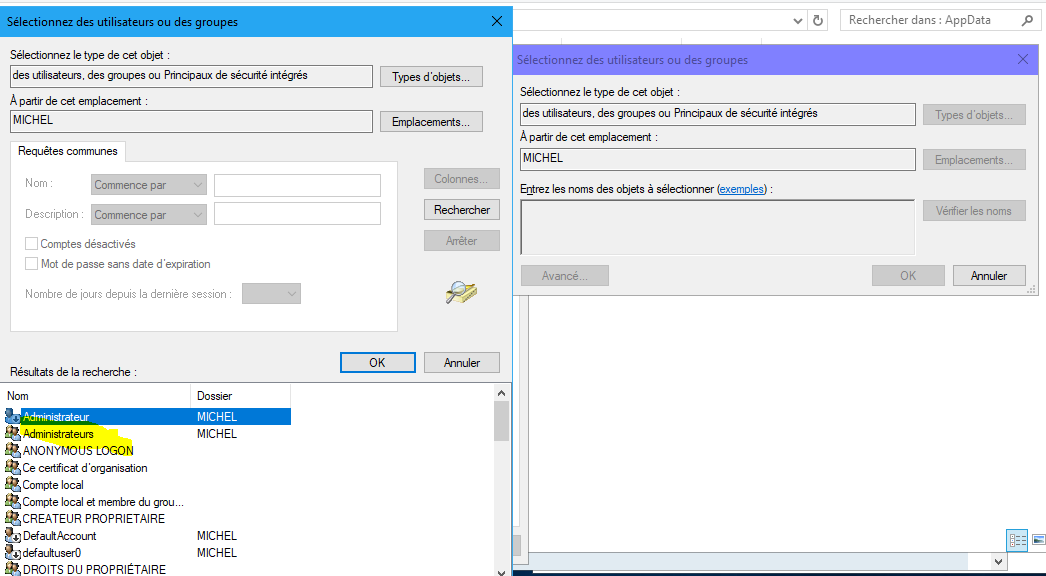1046x576 pixels.
Task: Select the Administrateur row
Action: click(x=147, y=416)
